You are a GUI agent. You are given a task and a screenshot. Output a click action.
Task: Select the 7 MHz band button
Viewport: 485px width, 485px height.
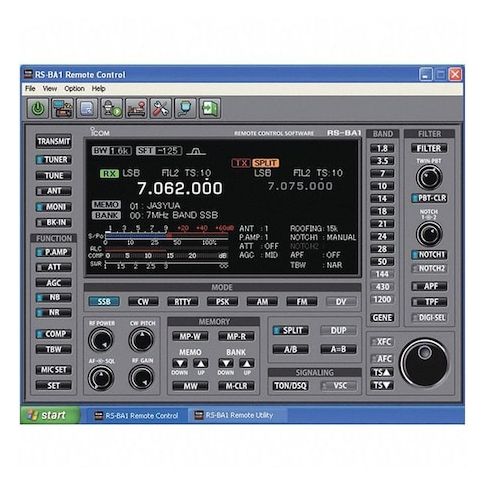(x=382, y=173)
